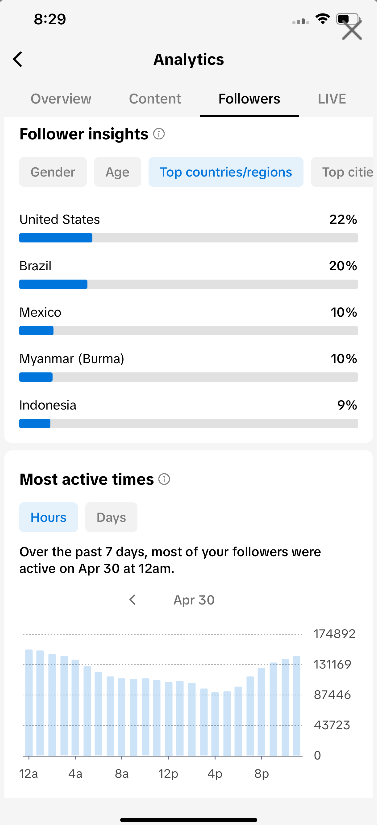Tap the 12a bar in the chart
Image resolution: width=377 pixels, height=825 pixels.
29,702
